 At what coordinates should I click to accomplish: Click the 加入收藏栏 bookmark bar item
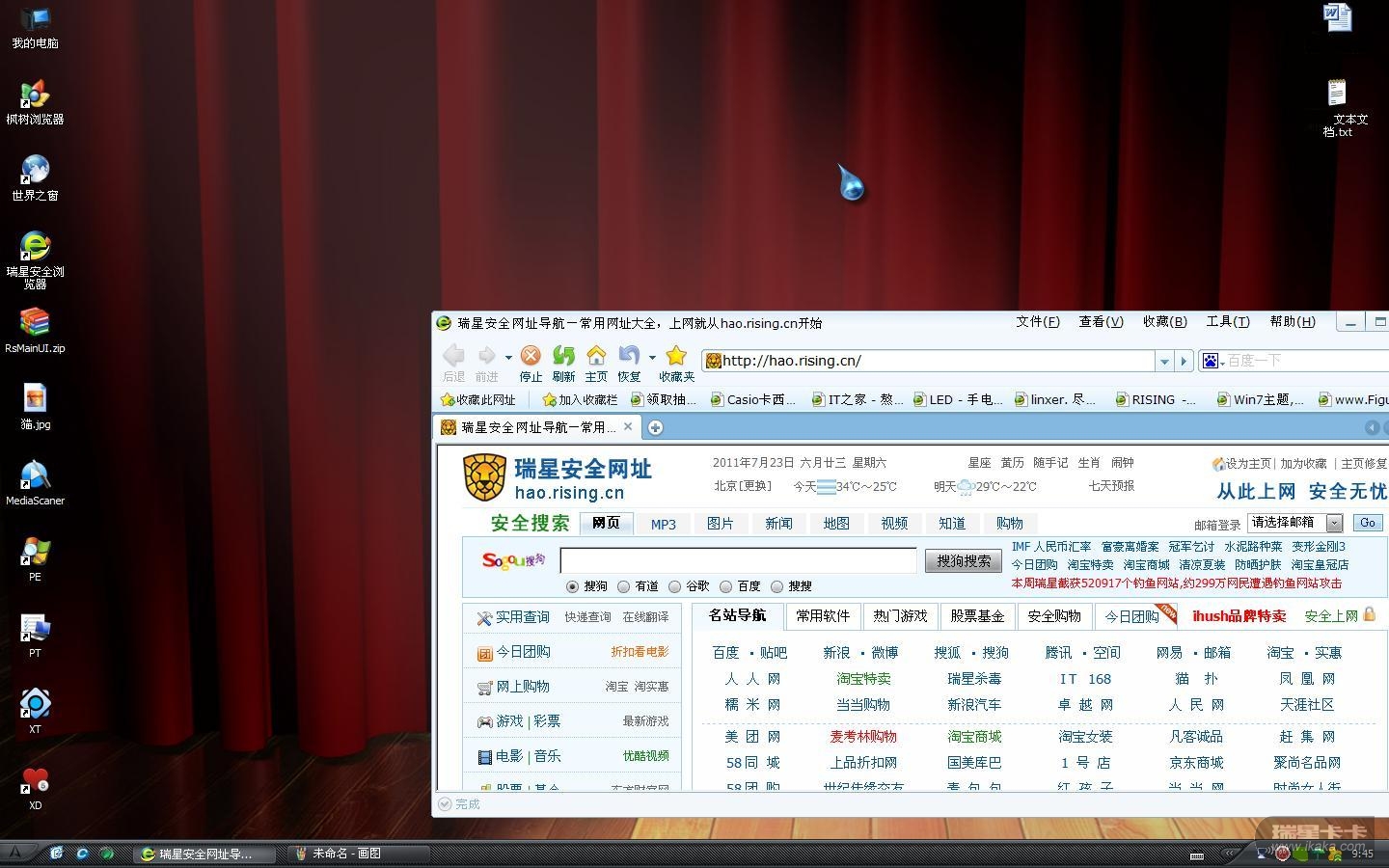(580, 399)
